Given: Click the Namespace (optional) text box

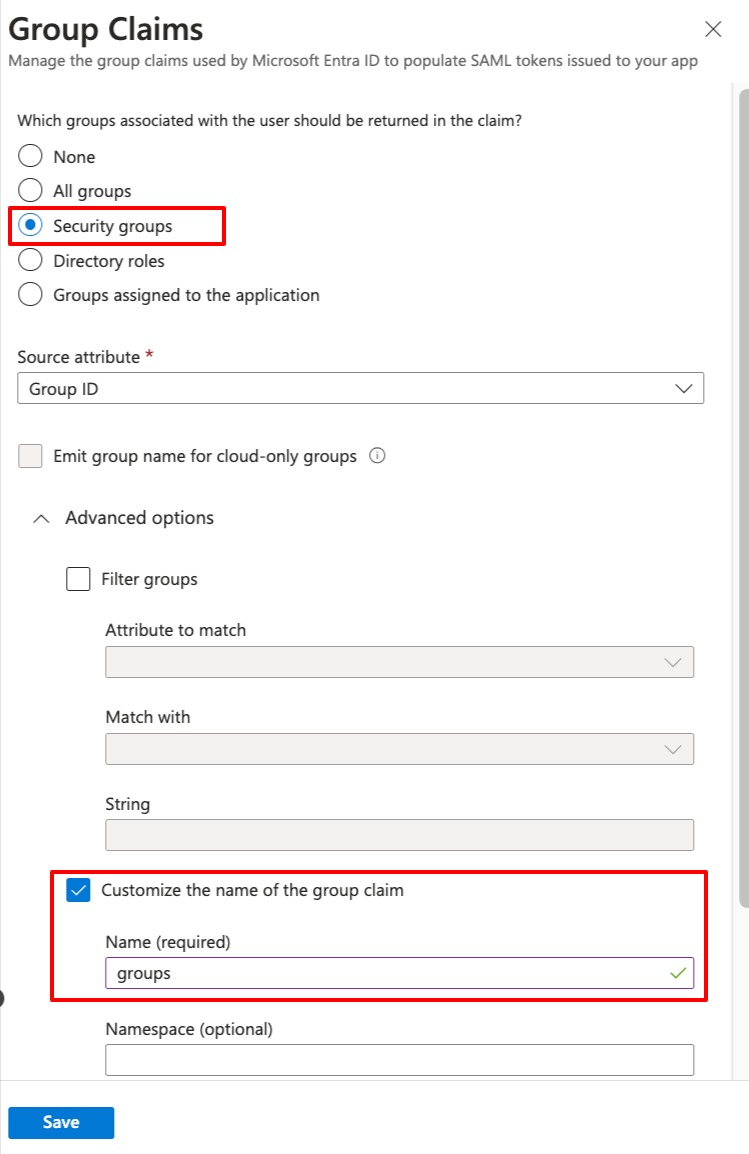Looking at the screenshot, I should coord(399,1059).
